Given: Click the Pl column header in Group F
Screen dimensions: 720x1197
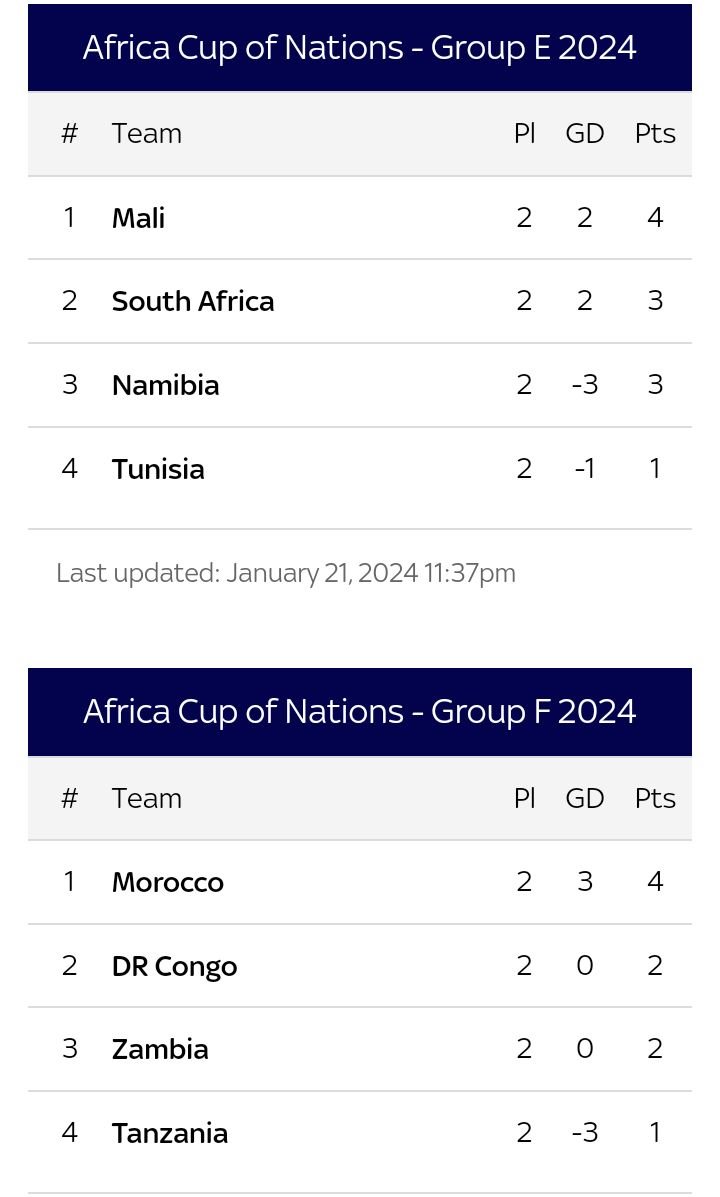Looking at the screenshot, I should 525,799.
